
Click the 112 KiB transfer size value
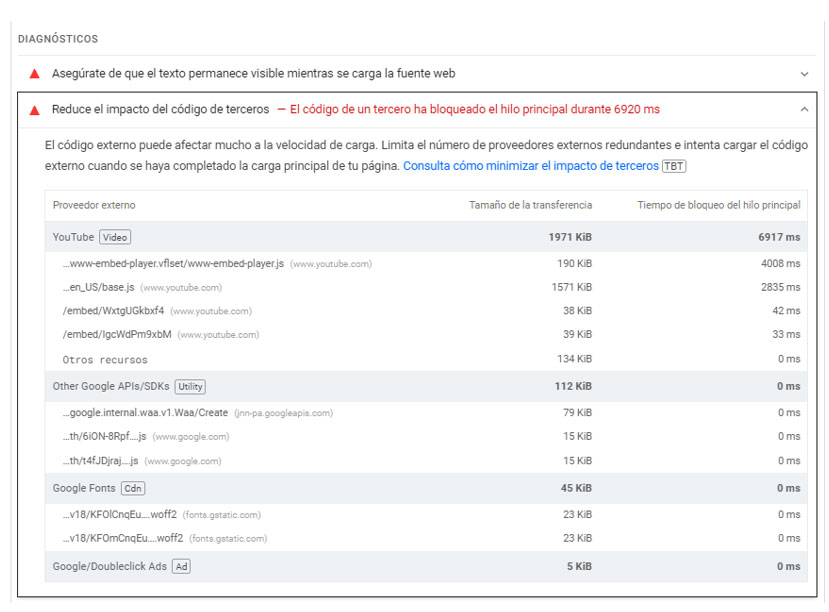pyautogui.click(x=573, y=386)
